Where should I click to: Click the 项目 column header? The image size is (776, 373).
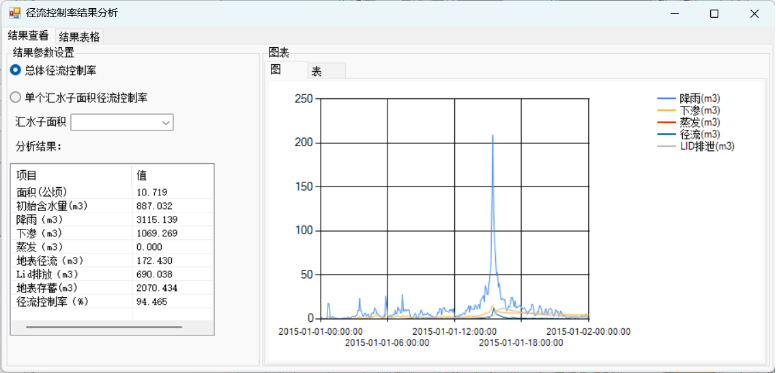[x=71, y=175]
